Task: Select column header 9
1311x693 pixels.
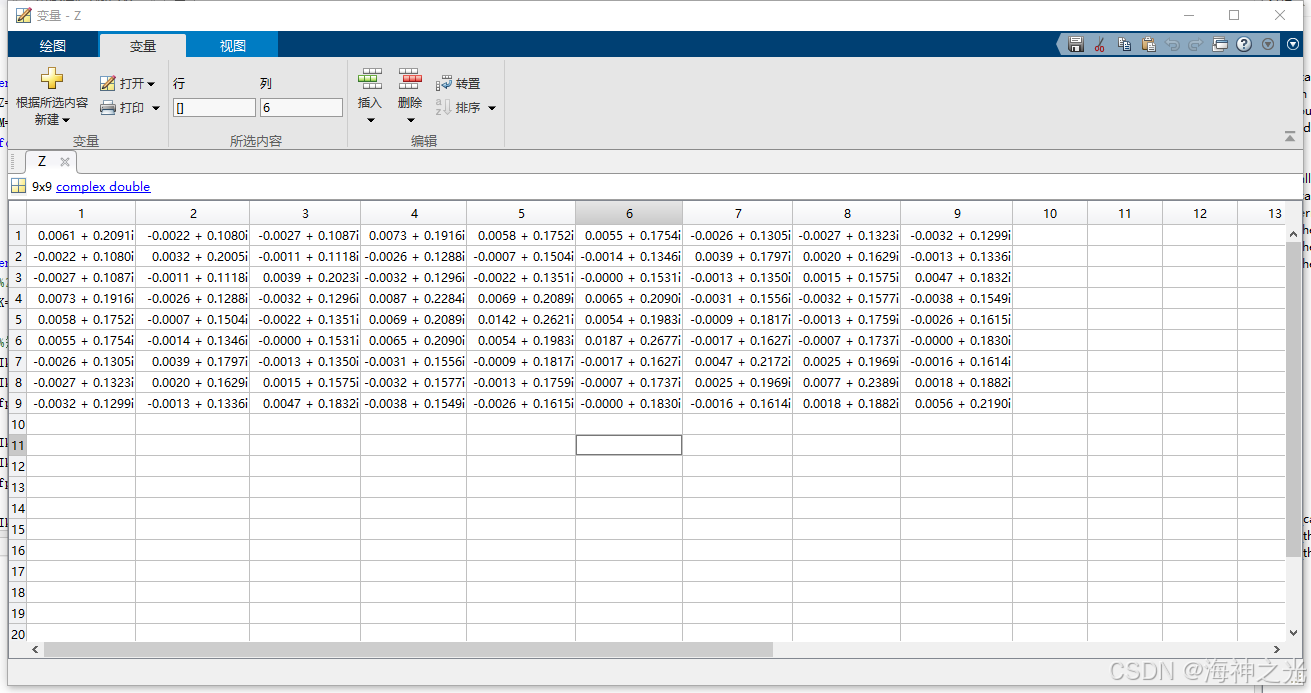Action: pos(957,213)
